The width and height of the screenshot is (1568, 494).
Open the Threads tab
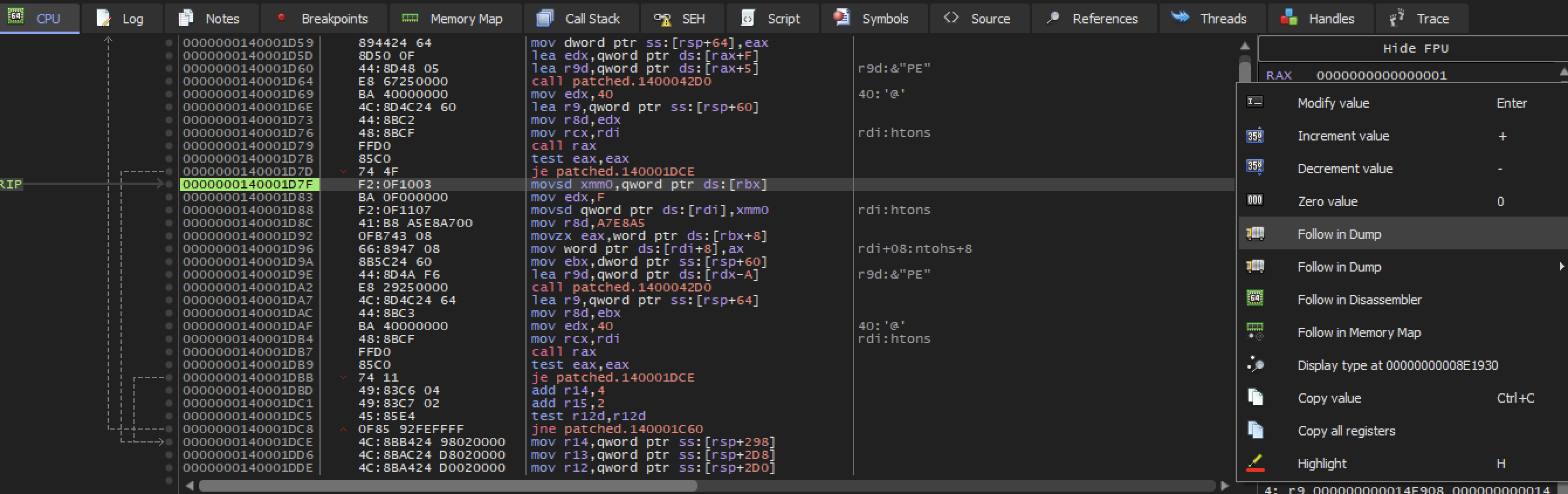tap(1212, 18)
